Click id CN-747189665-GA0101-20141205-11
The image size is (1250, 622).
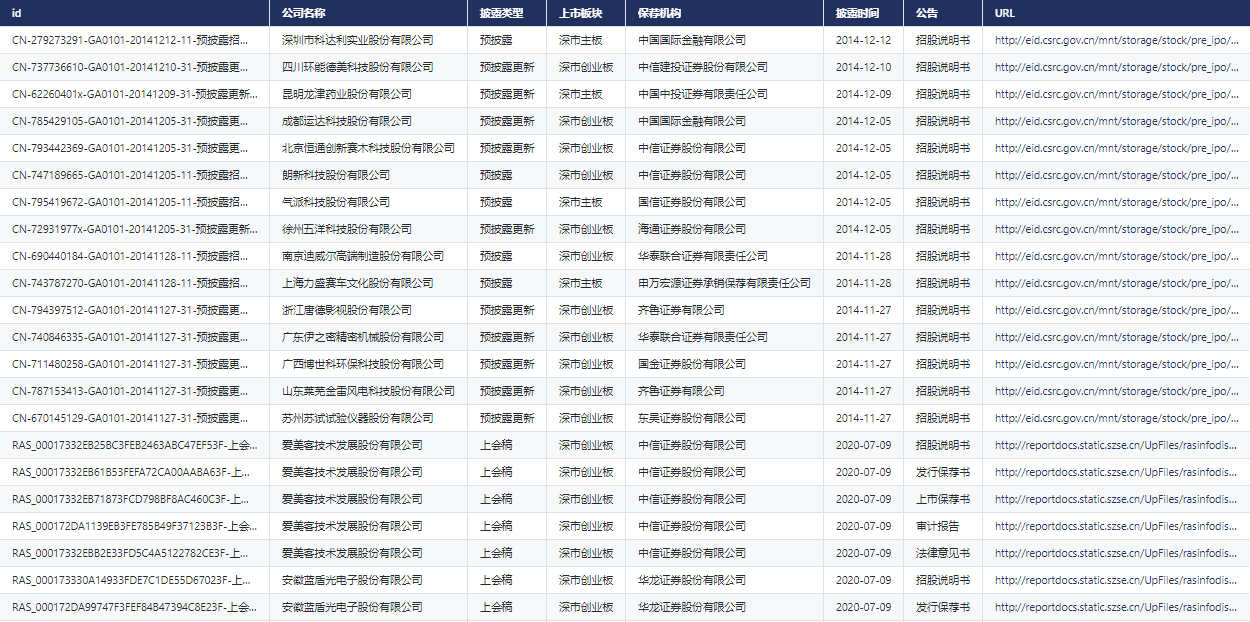pos(130,175)
